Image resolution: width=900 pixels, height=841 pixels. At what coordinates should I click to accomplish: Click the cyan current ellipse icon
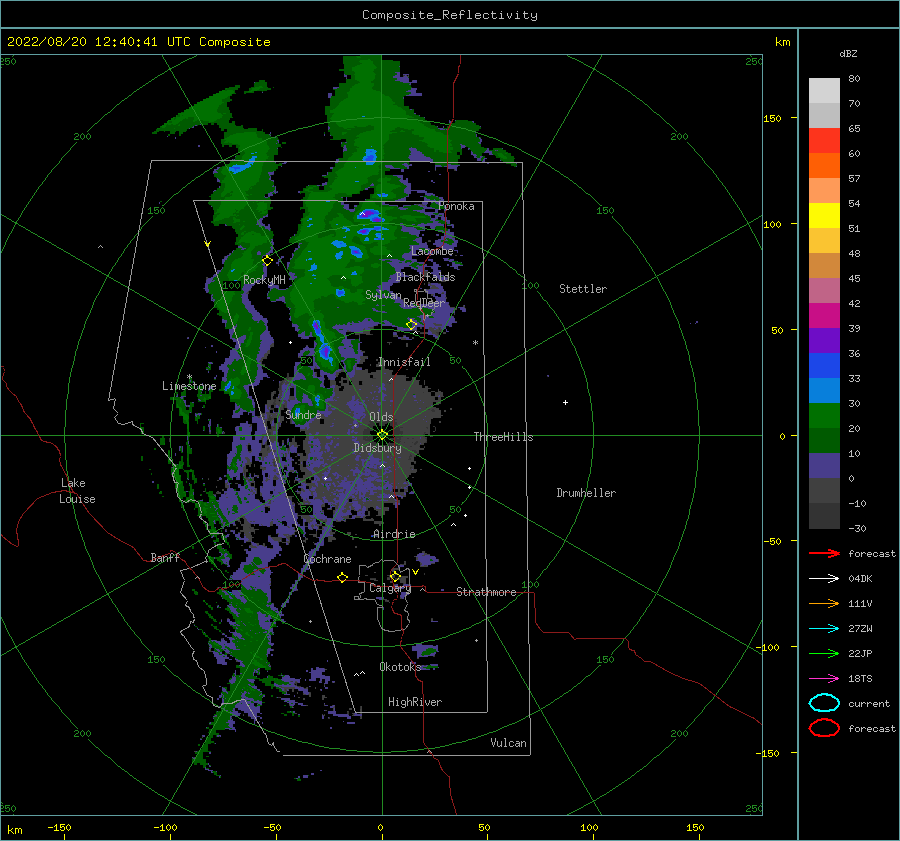pos(824,703)
